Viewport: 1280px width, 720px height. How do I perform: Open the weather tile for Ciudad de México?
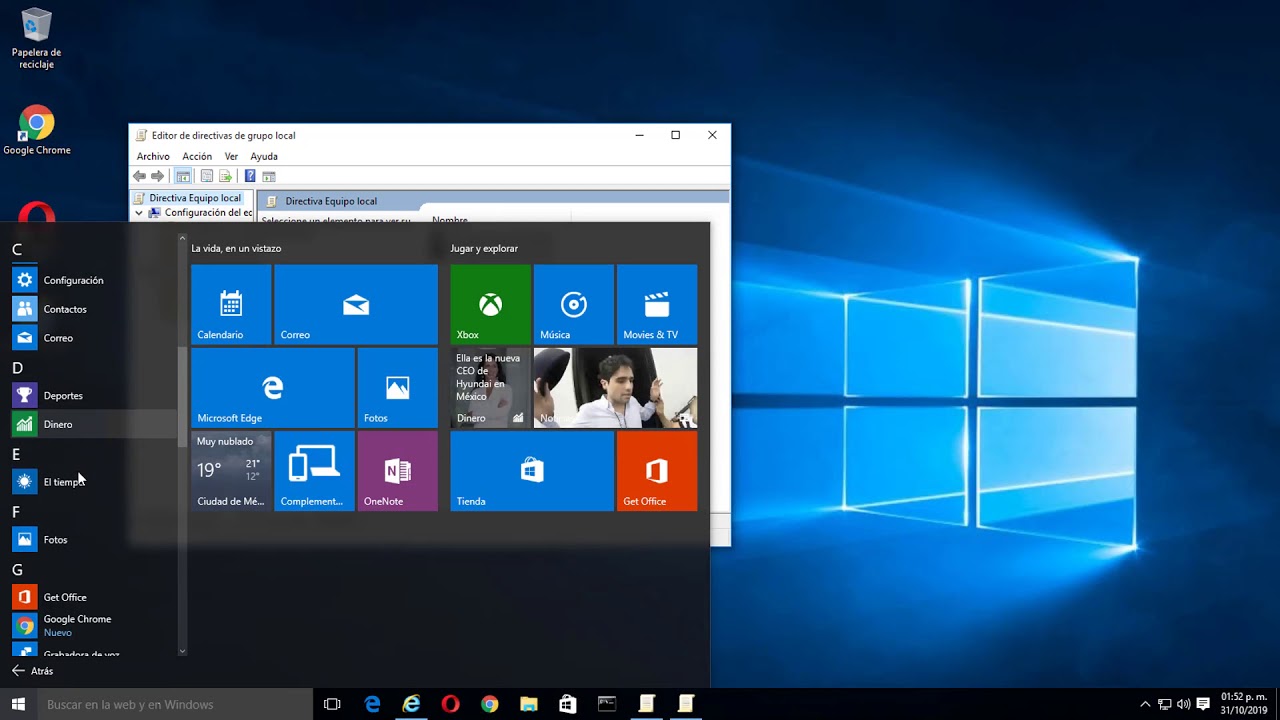coord(231,471)
